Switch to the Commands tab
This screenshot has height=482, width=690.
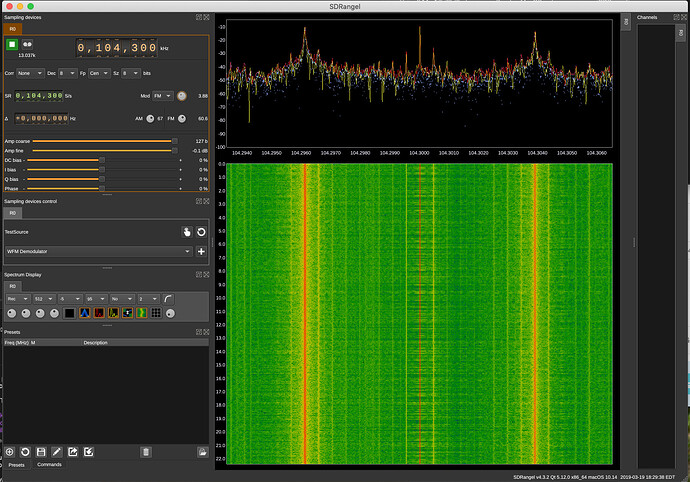pos(50,465)
